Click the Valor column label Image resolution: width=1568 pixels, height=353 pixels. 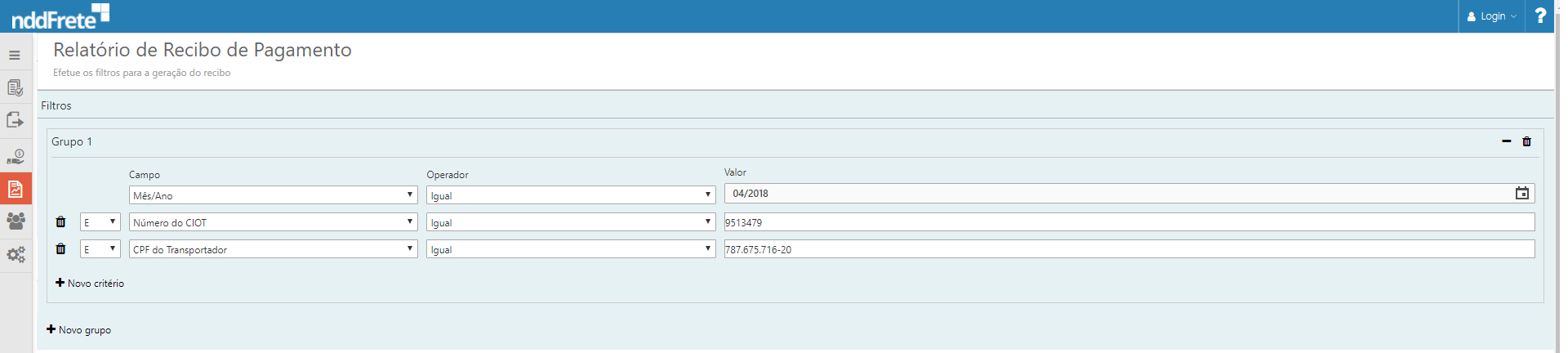735,172
